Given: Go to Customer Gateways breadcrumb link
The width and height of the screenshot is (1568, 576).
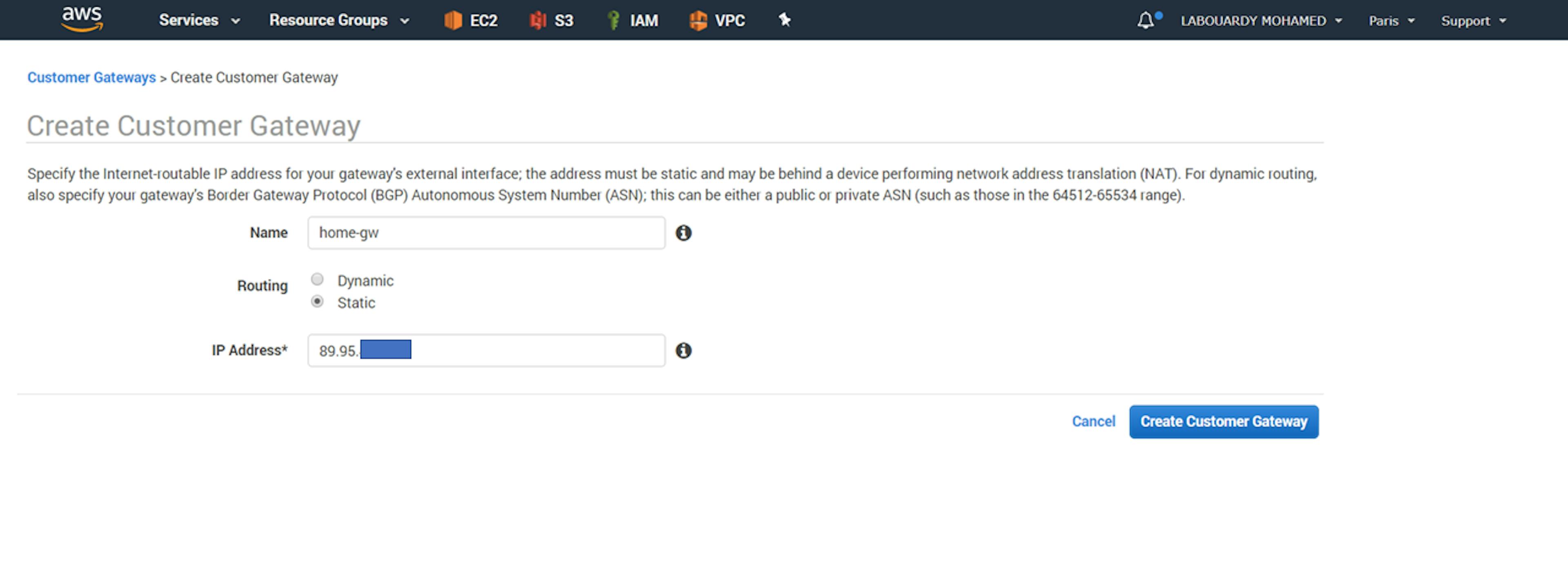Looking at the screenshot, I should [91, 77].
